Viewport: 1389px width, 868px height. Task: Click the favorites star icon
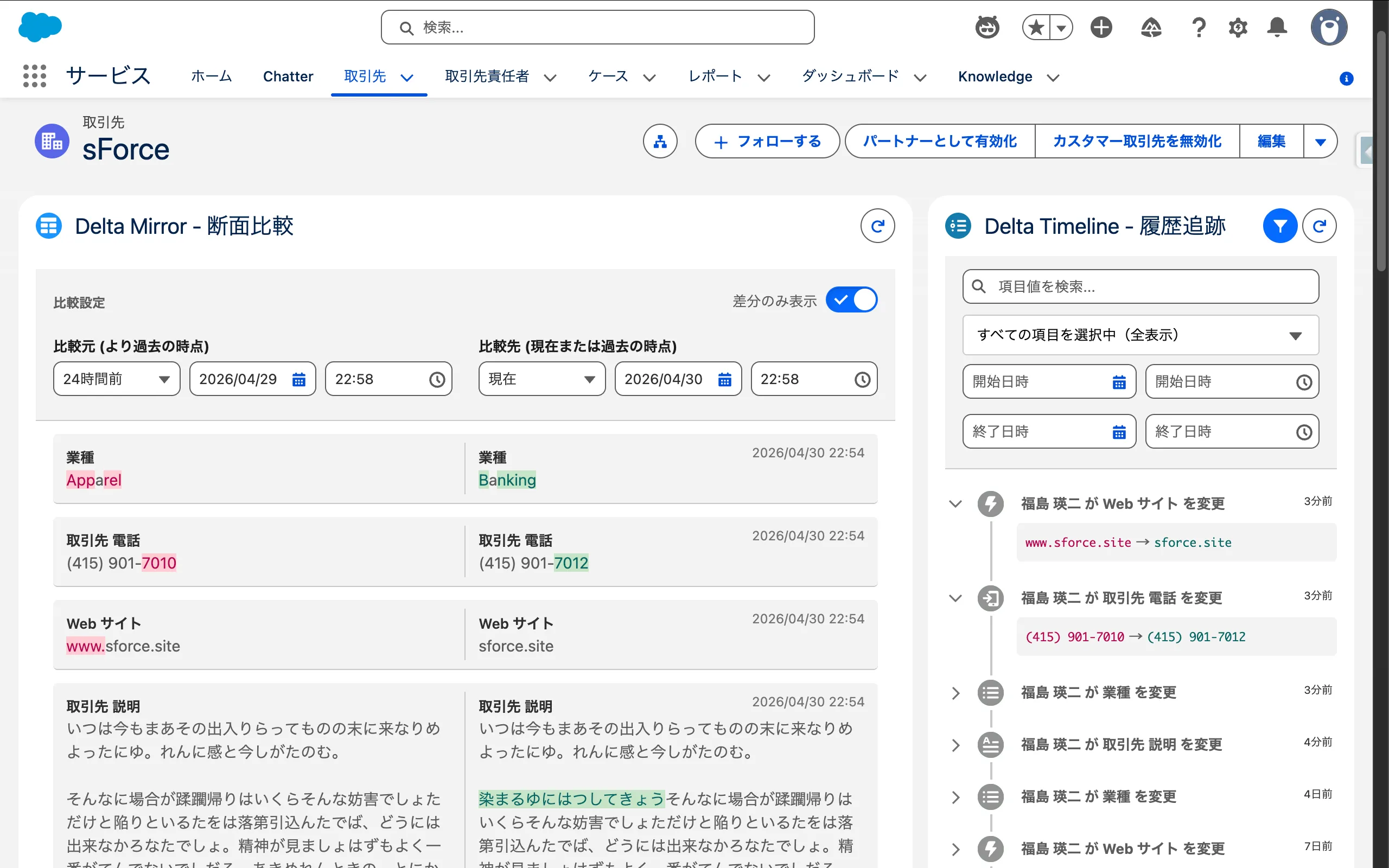[x=1036, y=27]
